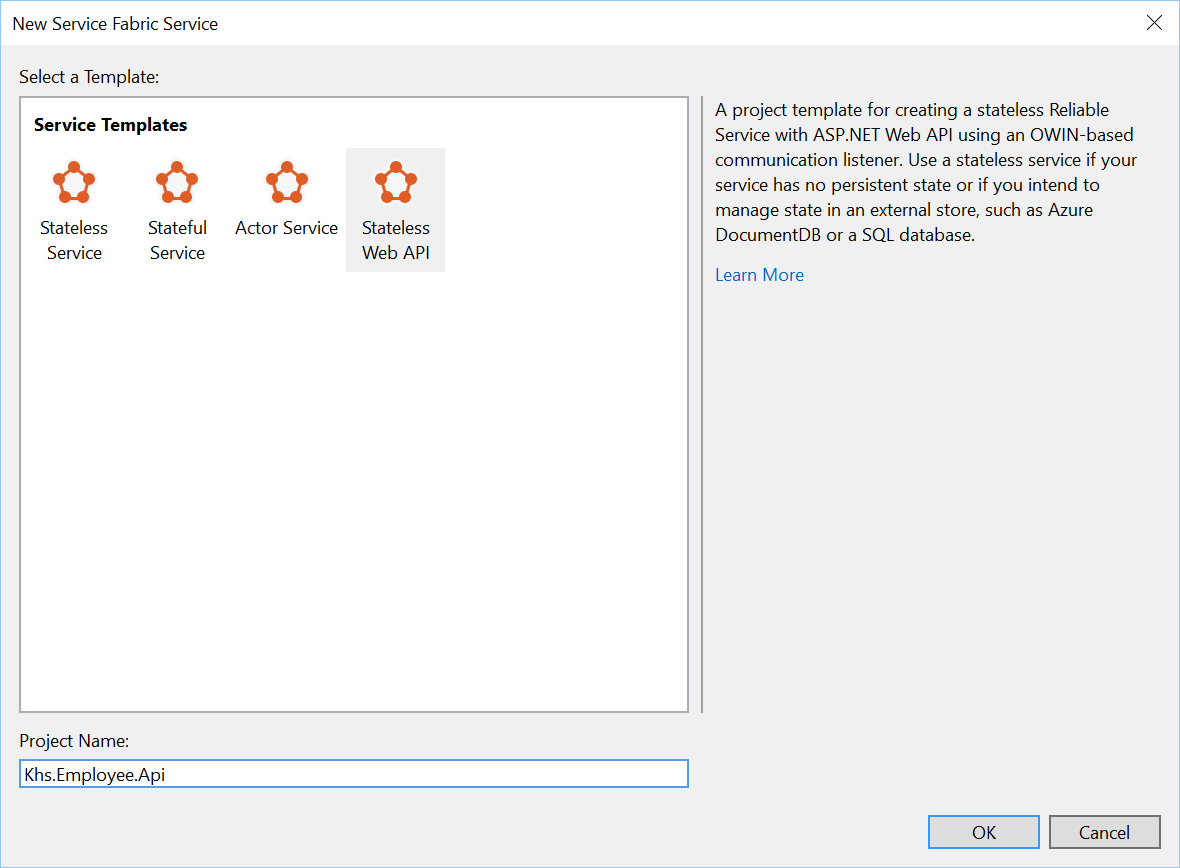Image resolution: width=1180 pixels, height=868 pixels.
Task: Click the 'Project Name:' label
Action: coord(74,741)
